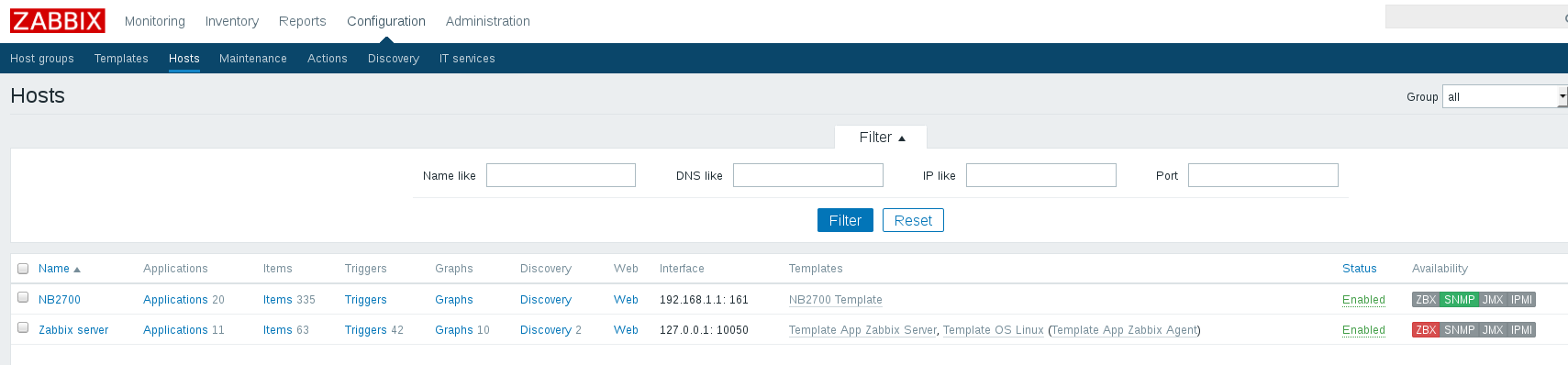Open the NB2700 Template link
The height and width of the screenshot is (365, 1568).
coord(836,300)
